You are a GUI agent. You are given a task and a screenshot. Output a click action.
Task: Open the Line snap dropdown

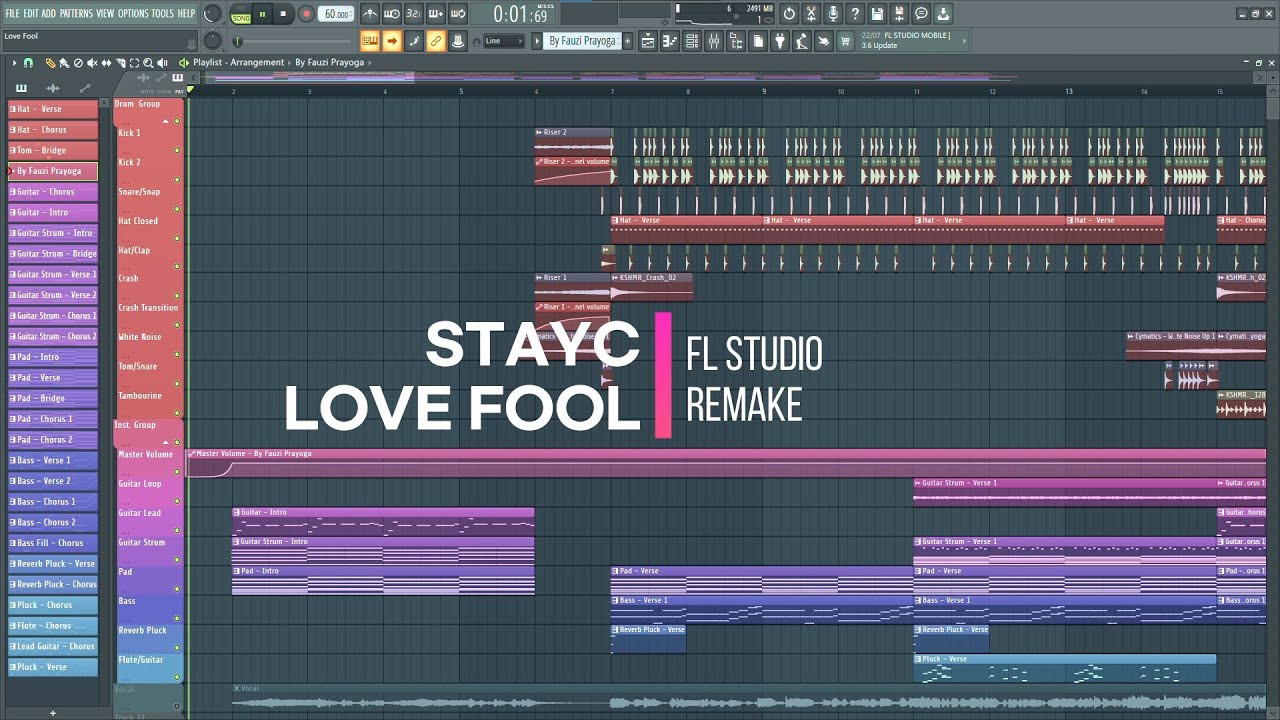click(503, 41)
